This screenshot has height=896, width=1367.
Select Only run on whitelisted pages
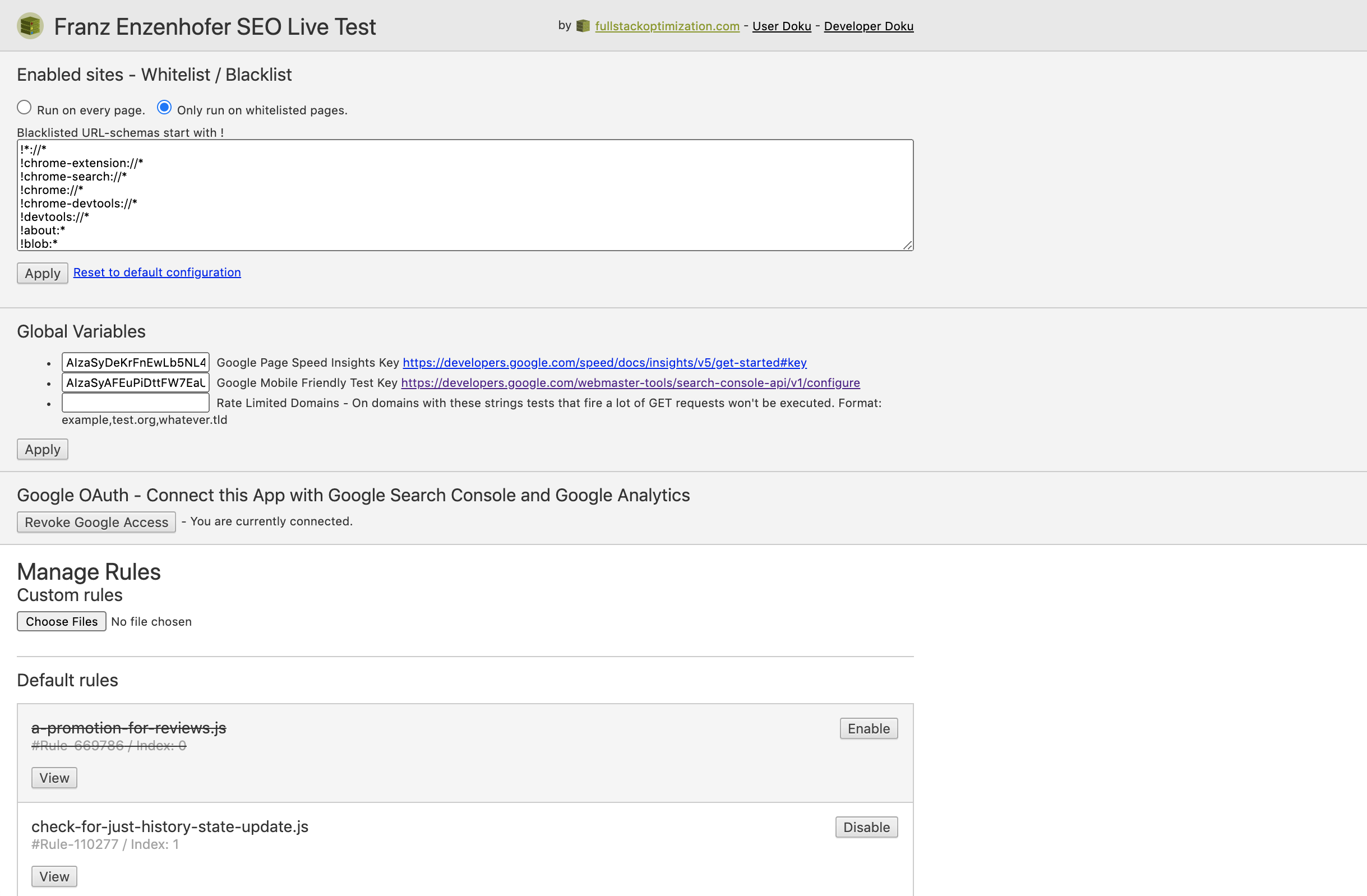point(164,107)
